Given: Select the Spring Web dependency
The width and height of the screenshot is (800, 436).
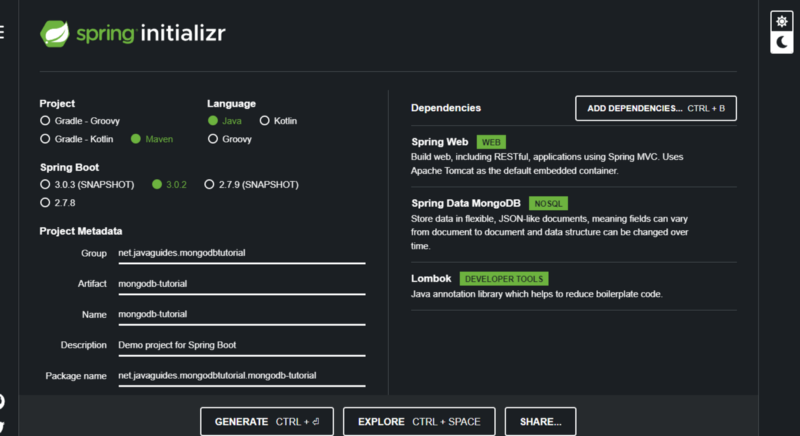Looking at the screenshot, I should [x=573, y=156].
